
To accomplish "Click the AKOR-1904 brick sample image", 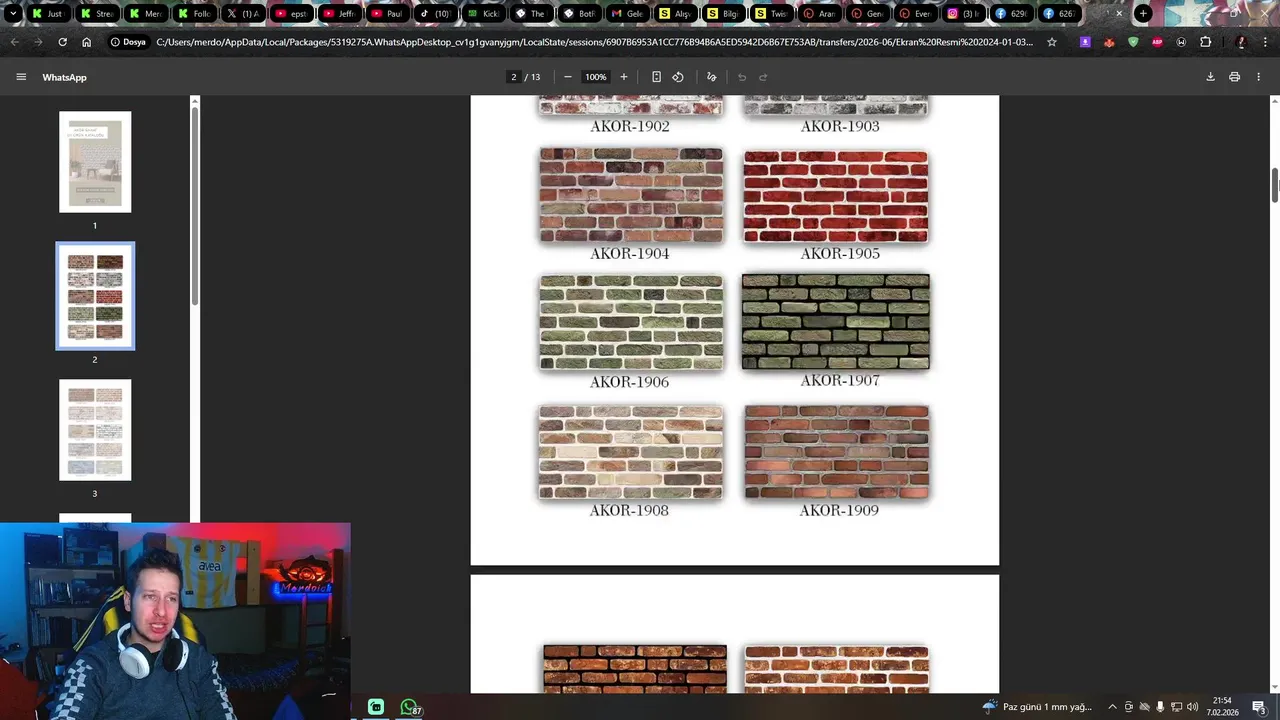I will [631, 195].
